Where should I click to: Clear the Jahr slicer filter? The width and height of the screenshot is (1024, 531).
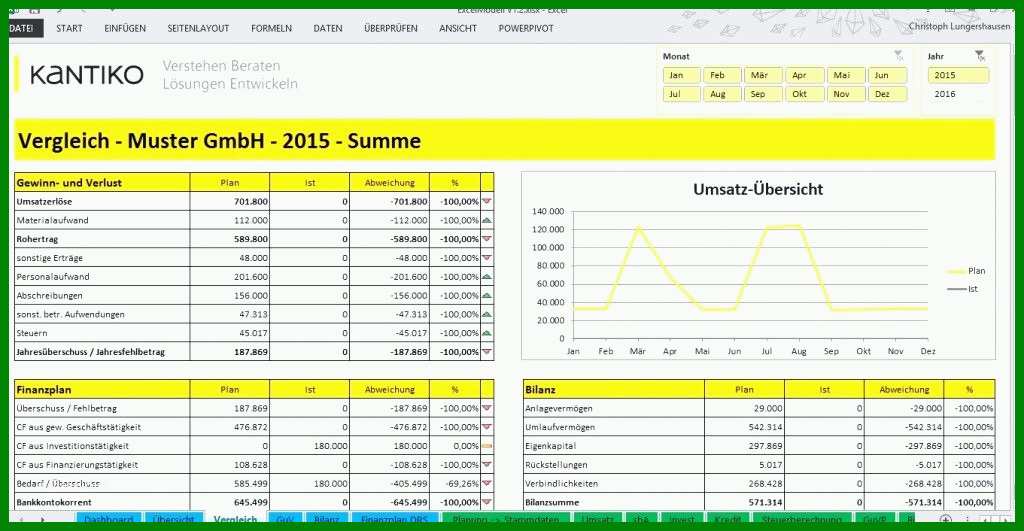(979, 56)
